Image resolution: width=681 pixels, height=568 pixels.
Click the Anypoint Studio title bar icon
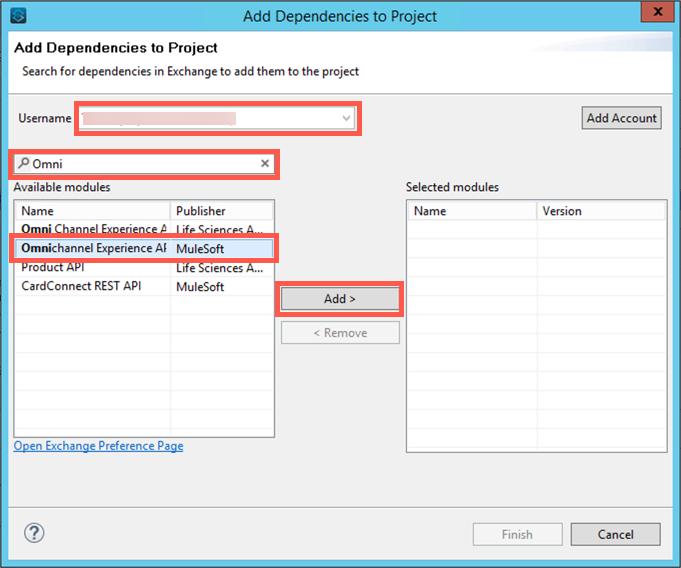point(18,16)
